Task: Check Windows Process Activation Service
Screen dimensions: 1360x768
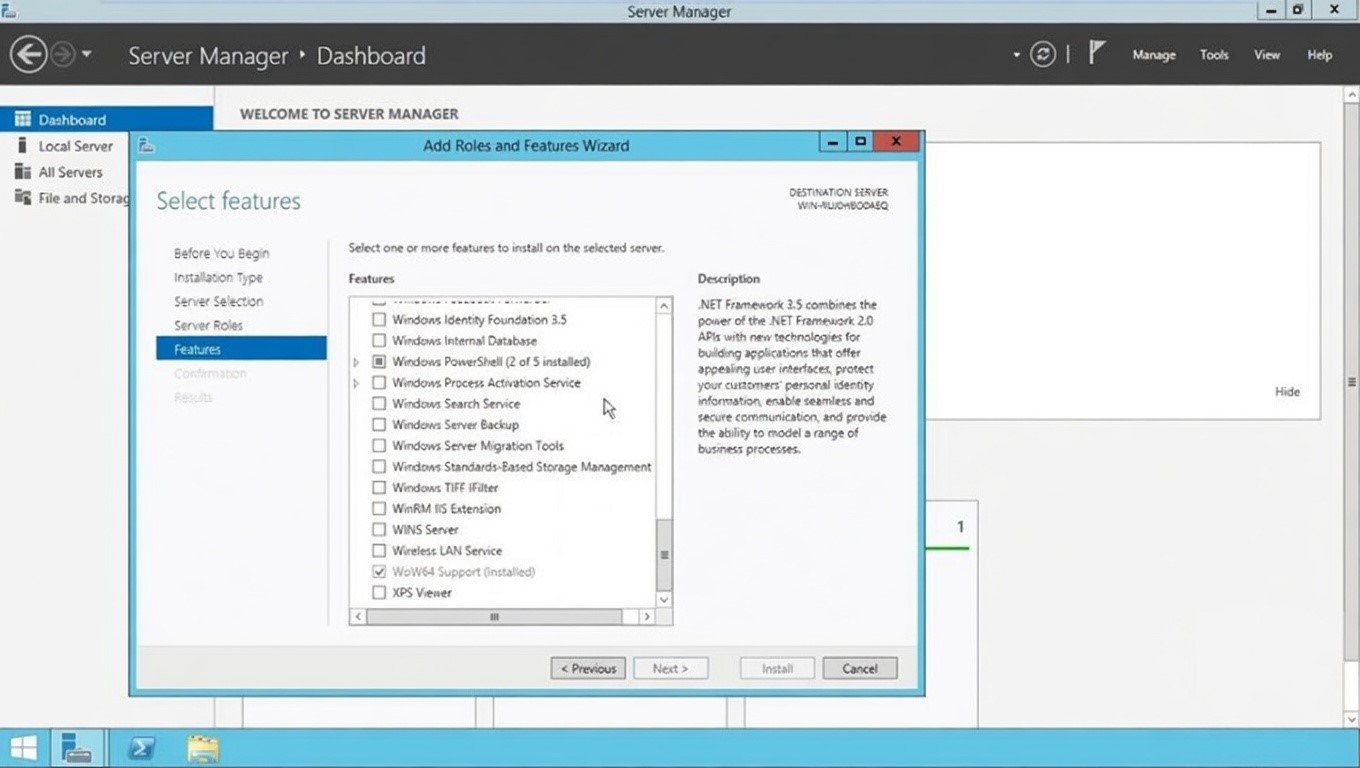Action: [x=379, y=383]
